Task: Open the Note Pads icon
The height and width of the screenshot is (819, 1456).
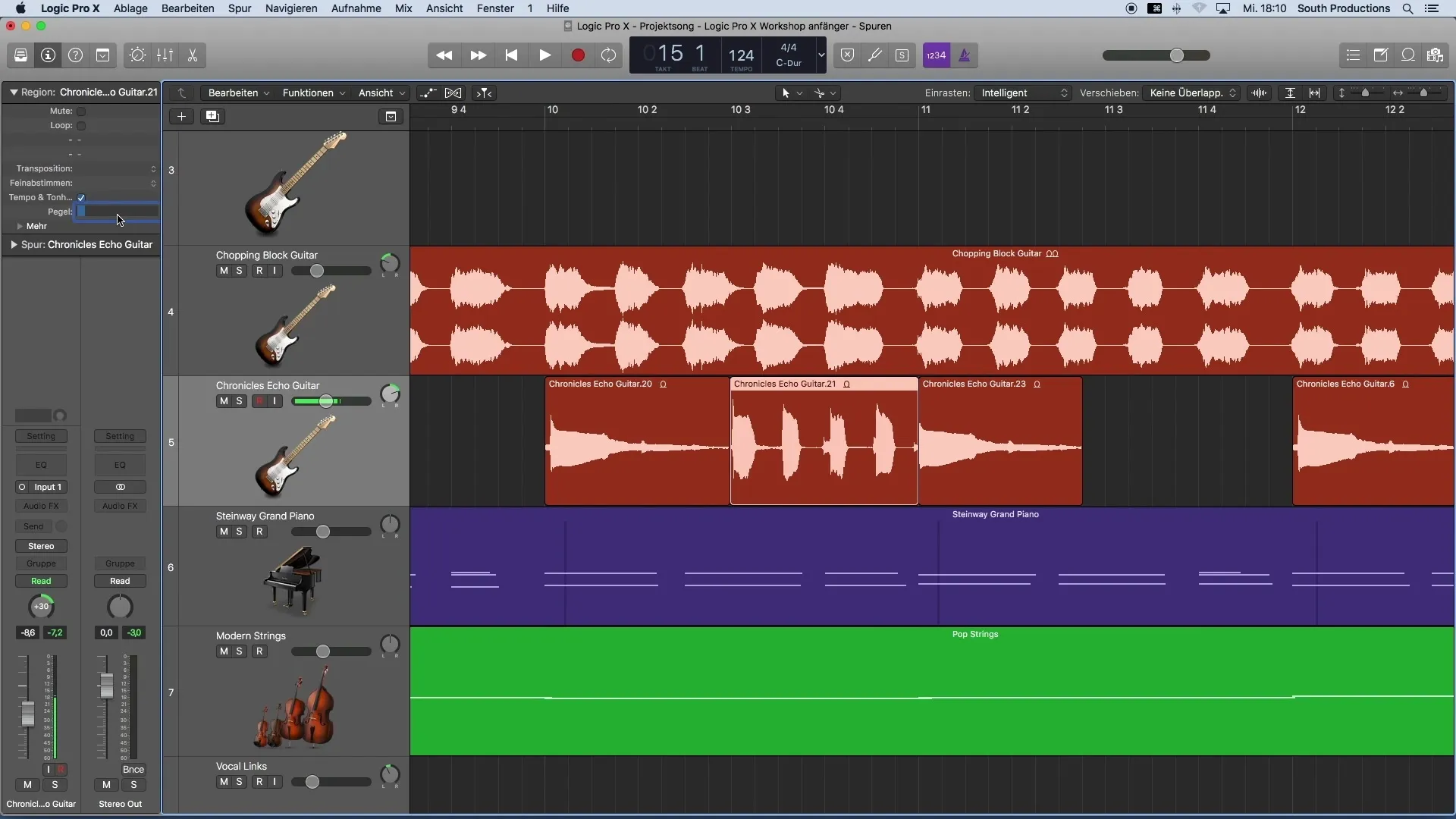Action: (x=1381, y=55)
